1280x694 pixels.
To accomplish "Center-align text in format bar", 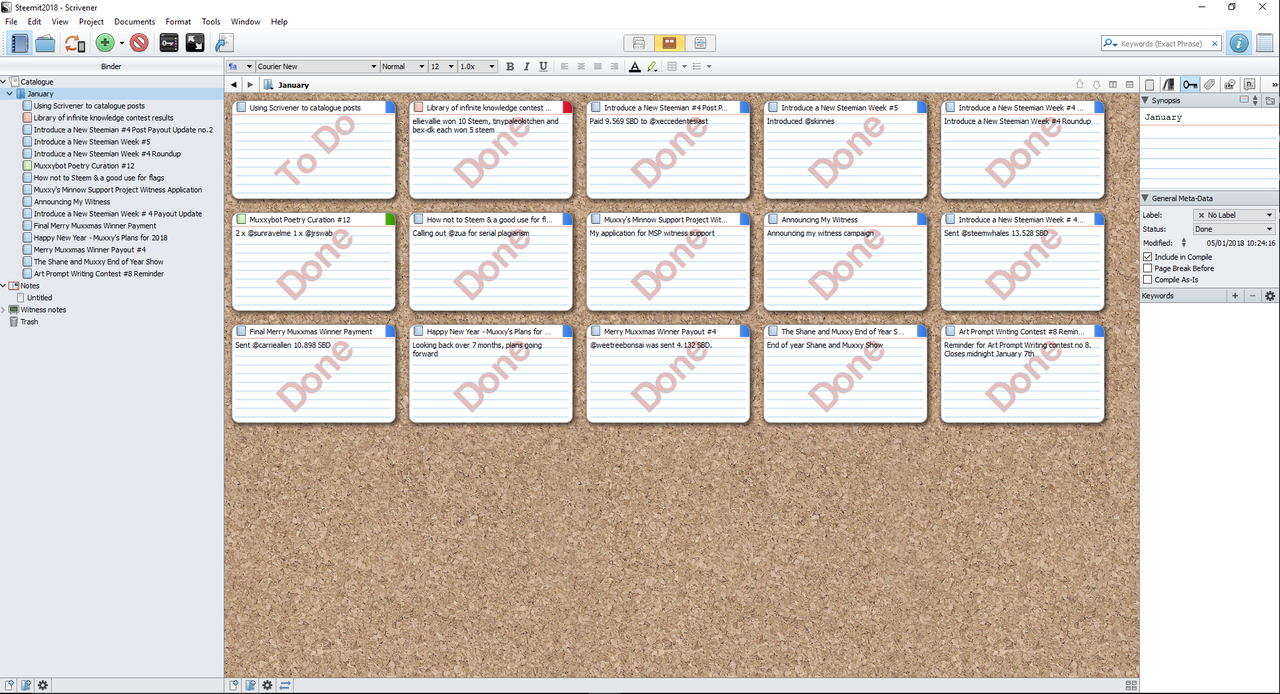I will click(x=581, y=67).
